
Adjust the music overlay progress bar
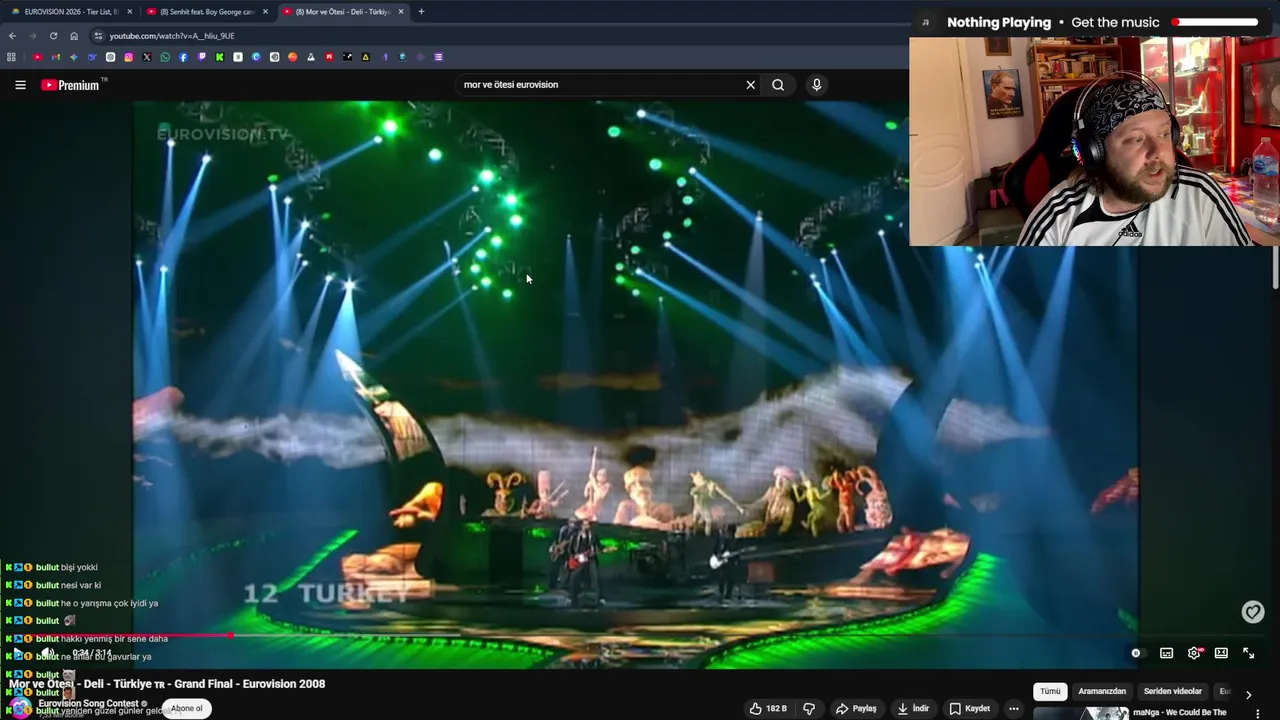coord(1215,22)
